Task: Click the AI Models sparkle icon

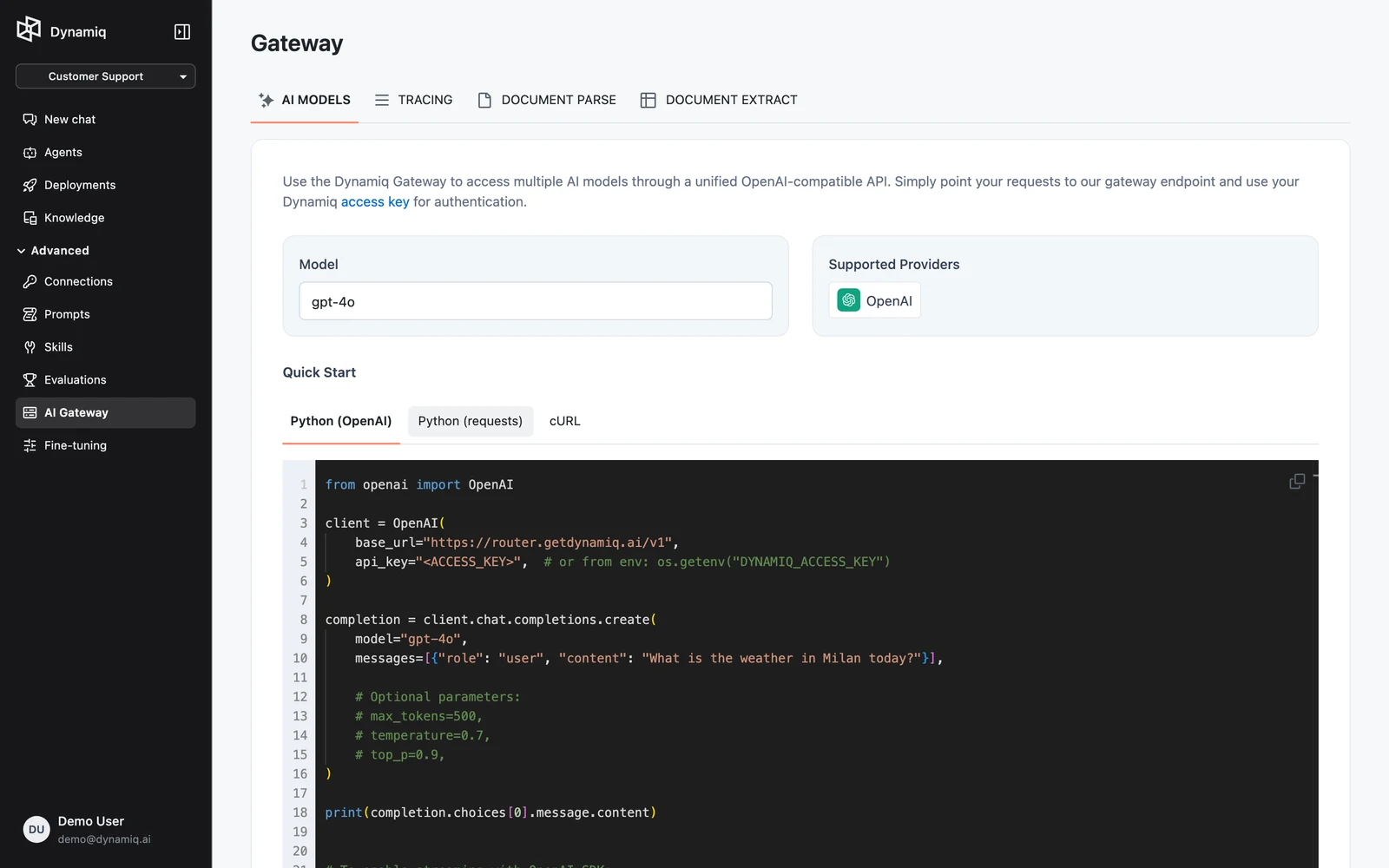Action: 266,100
